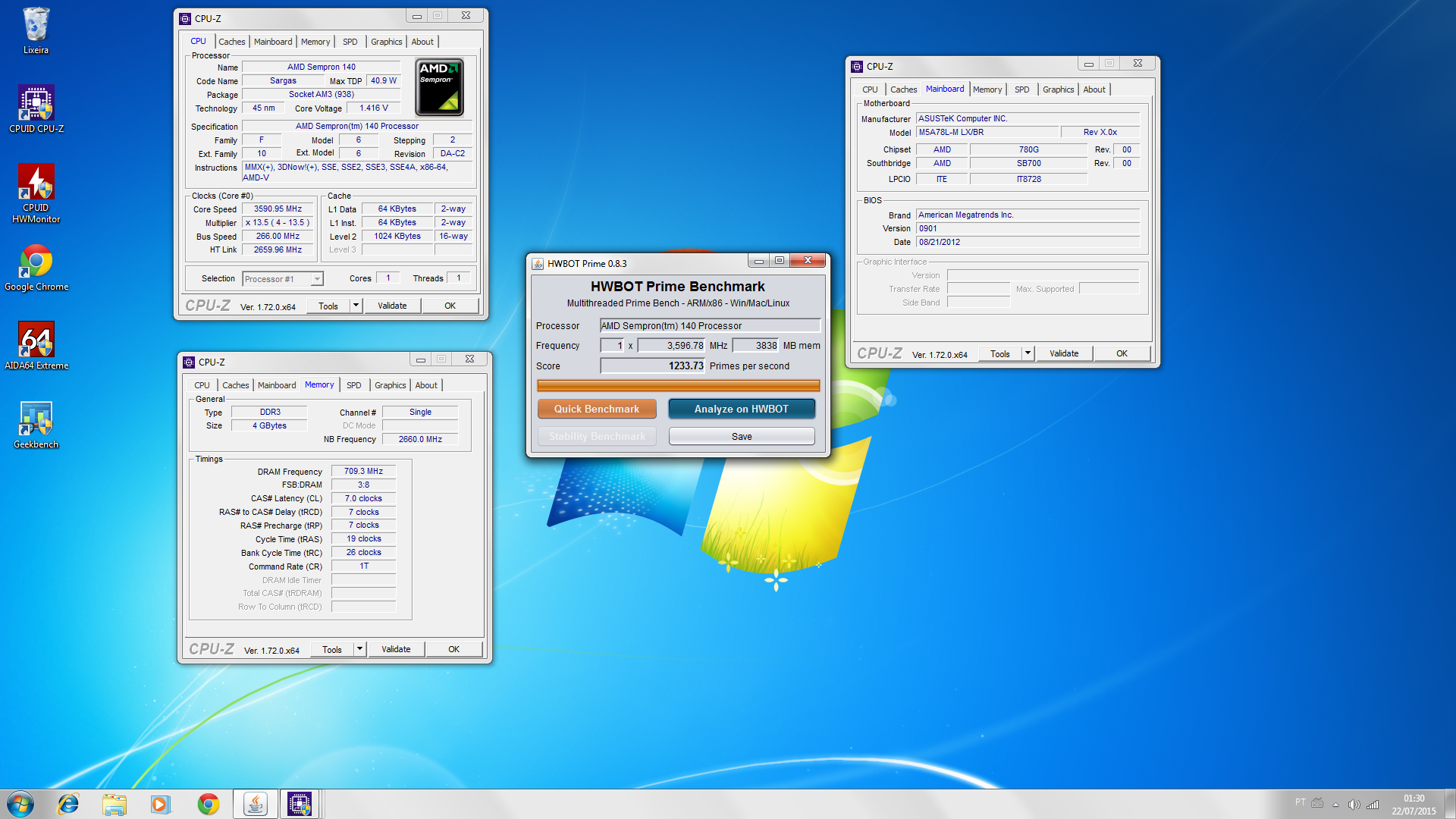
Task: Click BIOS date 08/21/2012
Action: 1028,242
